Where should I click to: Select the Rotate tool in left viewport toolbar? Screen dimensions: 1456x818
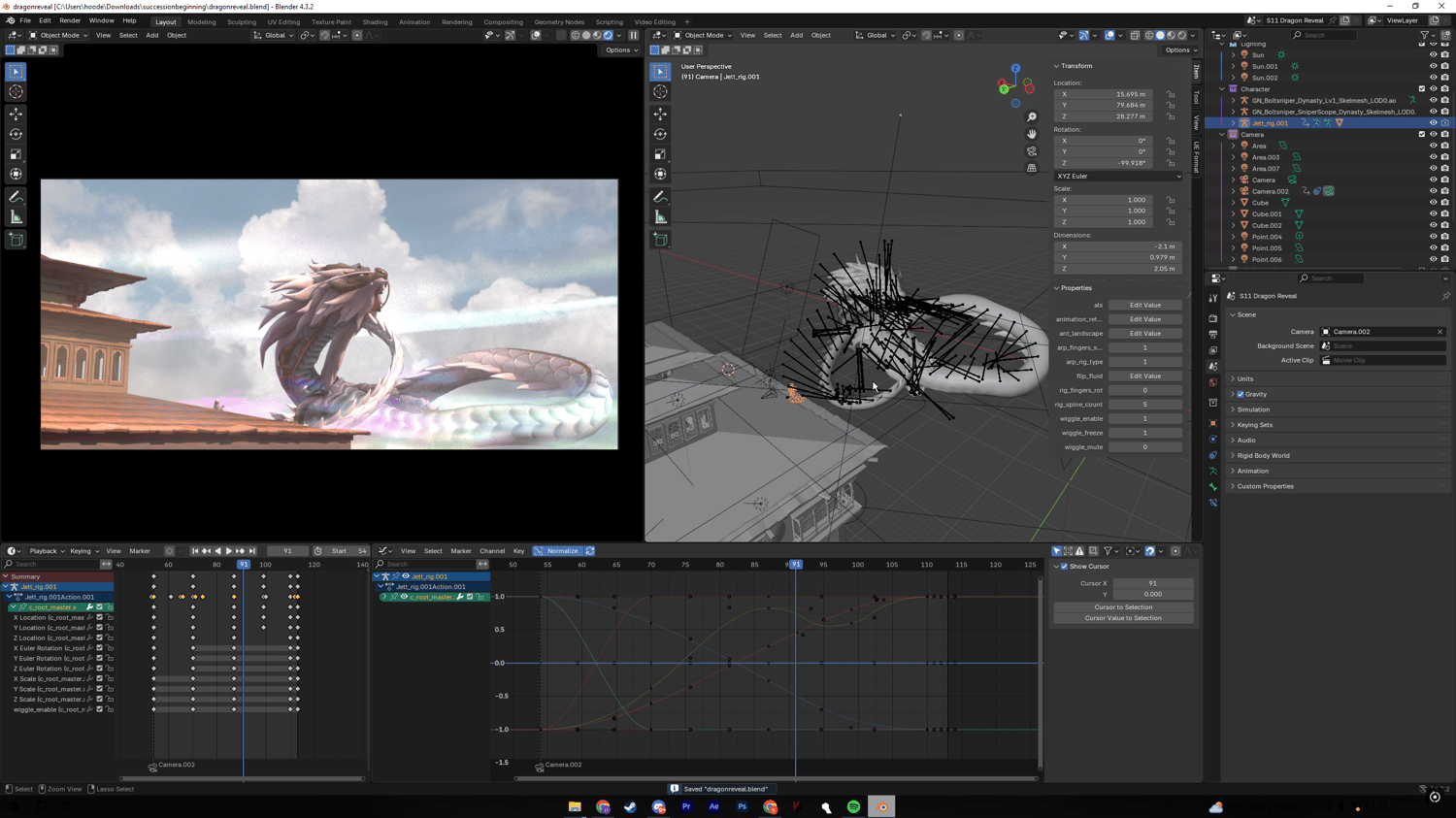(16, 134)
